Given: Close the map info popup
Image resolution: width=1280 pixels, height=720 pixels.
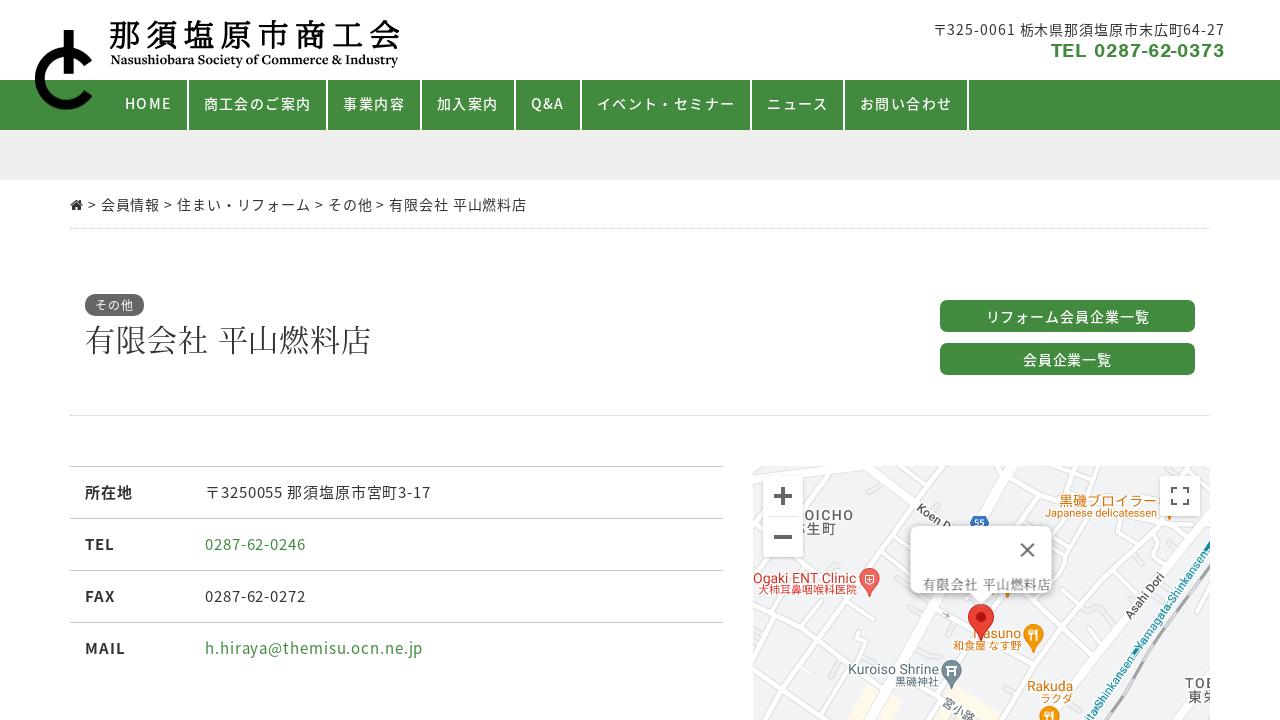Looking at the screenshot, I should pyautogui.click(x=1027, y=550).
